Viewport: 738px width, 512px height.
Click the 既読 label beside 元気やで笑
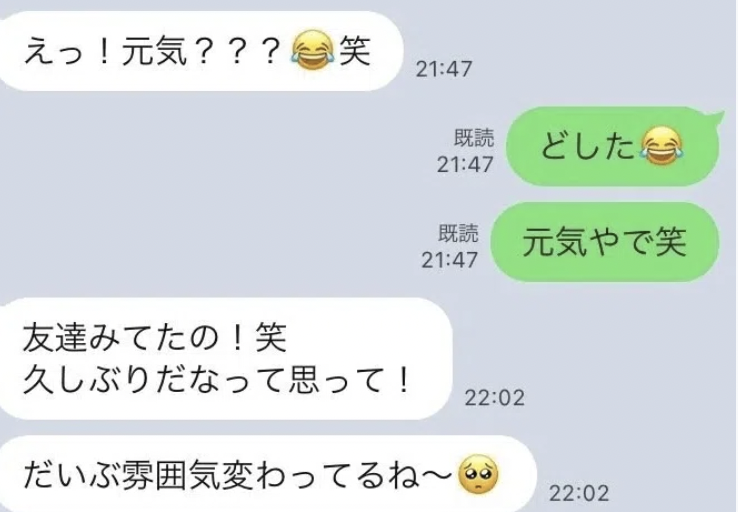click(x=458, y=233)
